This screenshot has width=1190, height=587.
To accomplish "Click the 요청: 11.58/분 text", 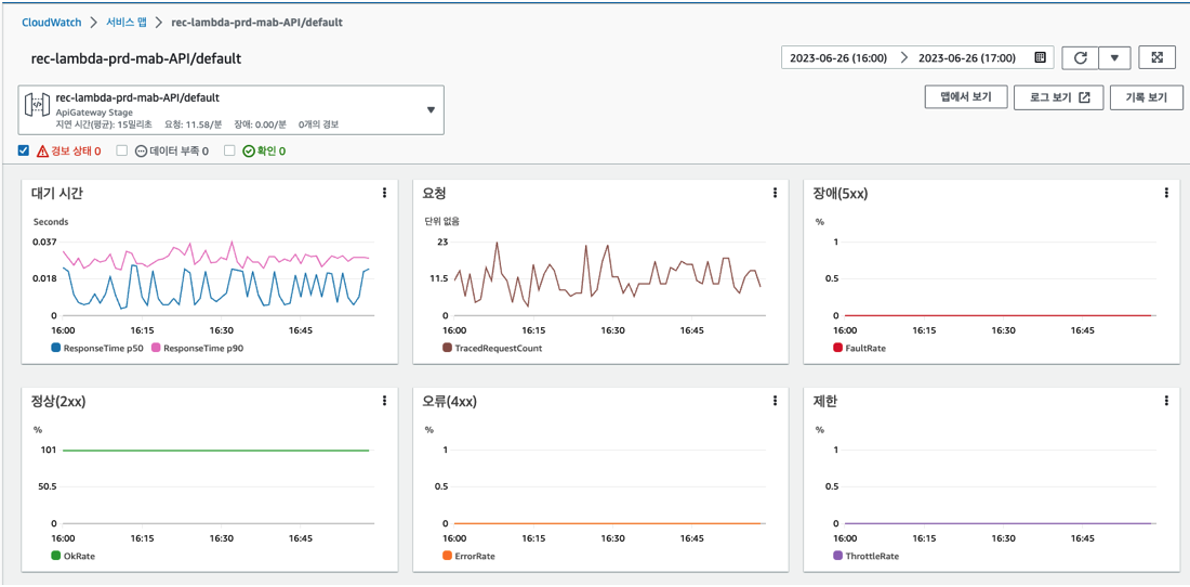I will coord(195,123).
